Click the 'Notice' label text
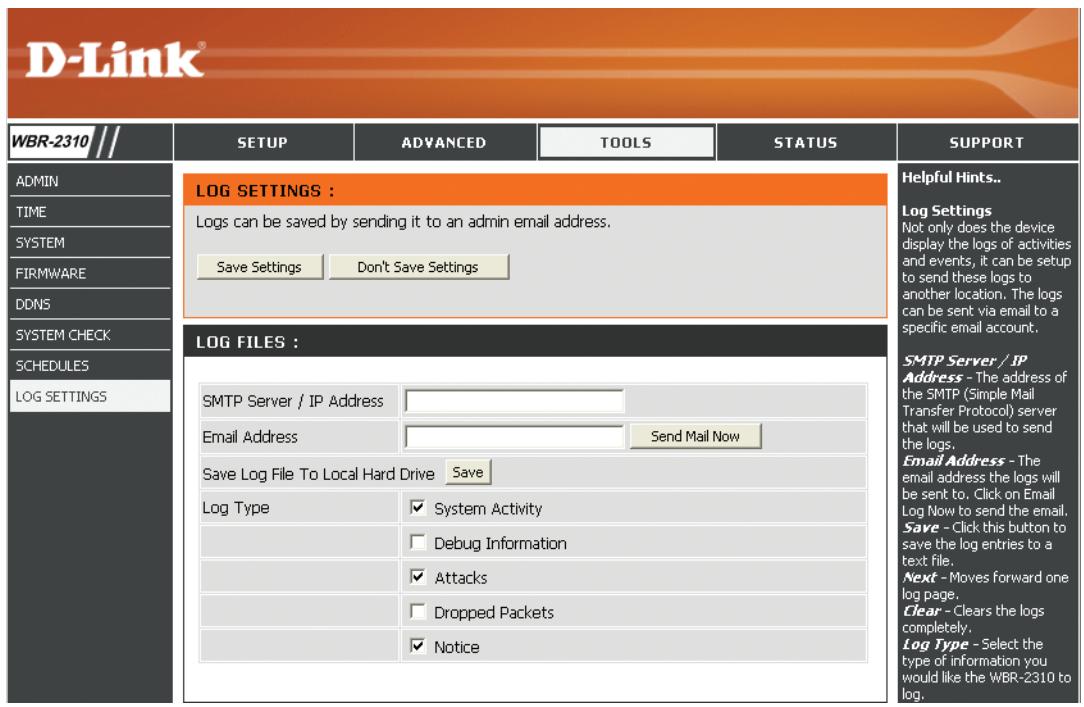The width and height of the screenshot is (1084, 707). 456,647
